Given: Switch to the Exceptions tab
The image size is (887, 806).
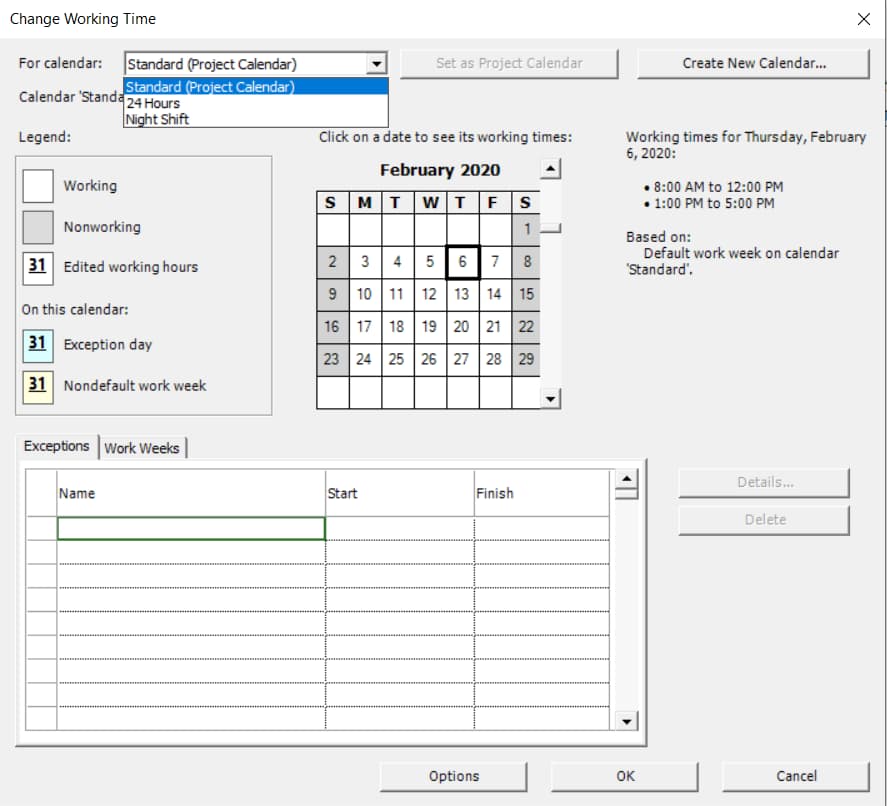Looking at the screenshot, I should (x=55, y=447).
